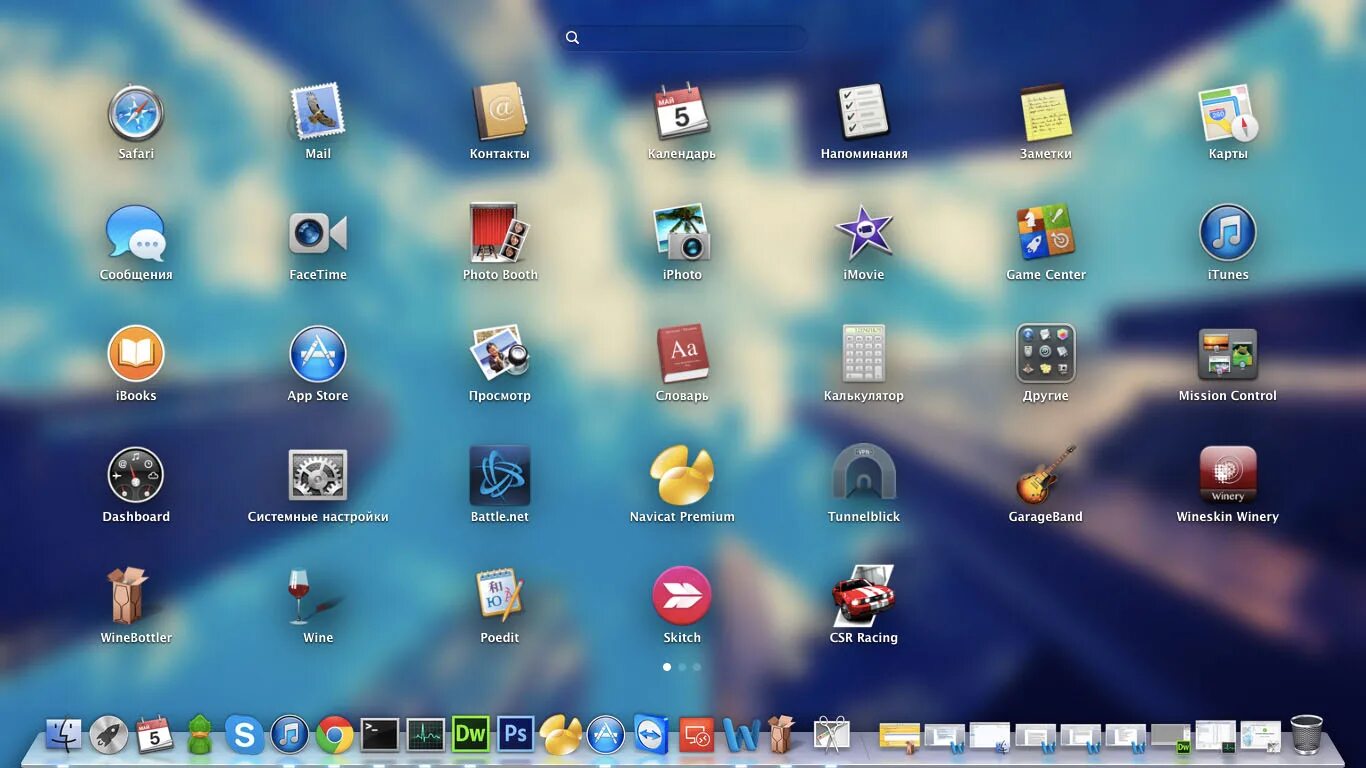Open the blue W app in Dock
This screenshot has width=1366, height=768.
coord(742,735)
